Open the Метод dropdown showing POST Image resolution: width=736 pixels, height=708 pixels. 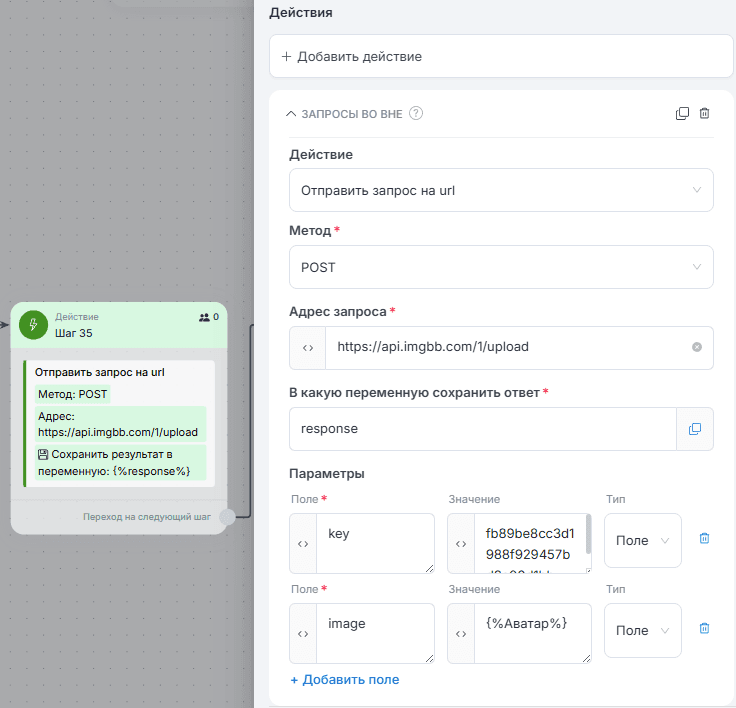click(501, 267)
